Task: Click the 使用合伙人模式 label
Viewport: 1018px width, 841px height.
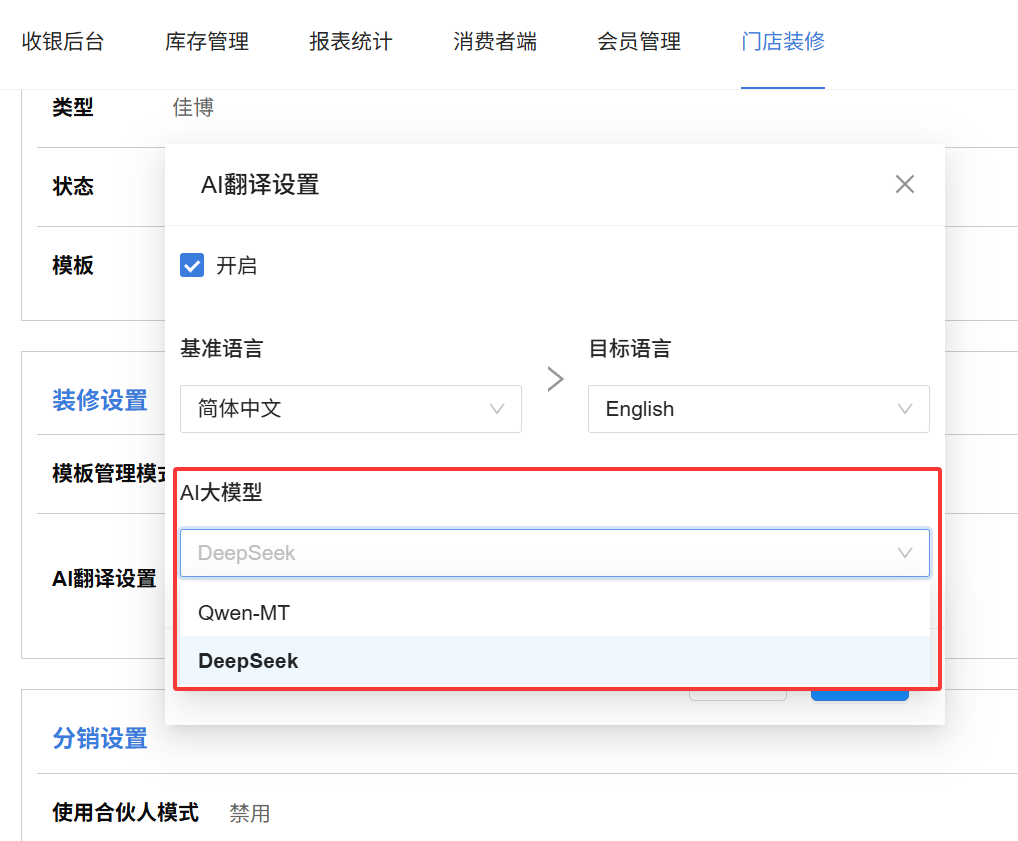Action: (x=125, y=812)
